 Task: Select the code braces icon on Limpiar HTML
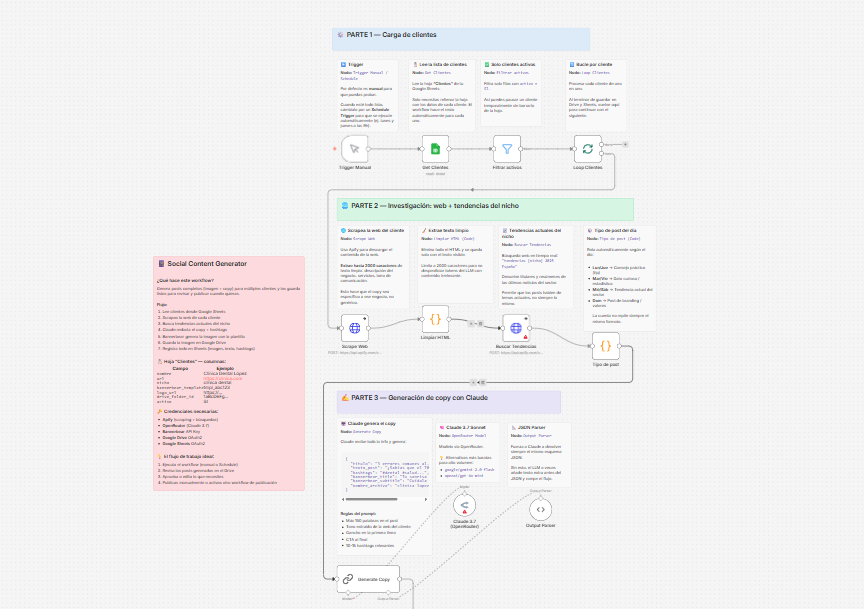435,320
